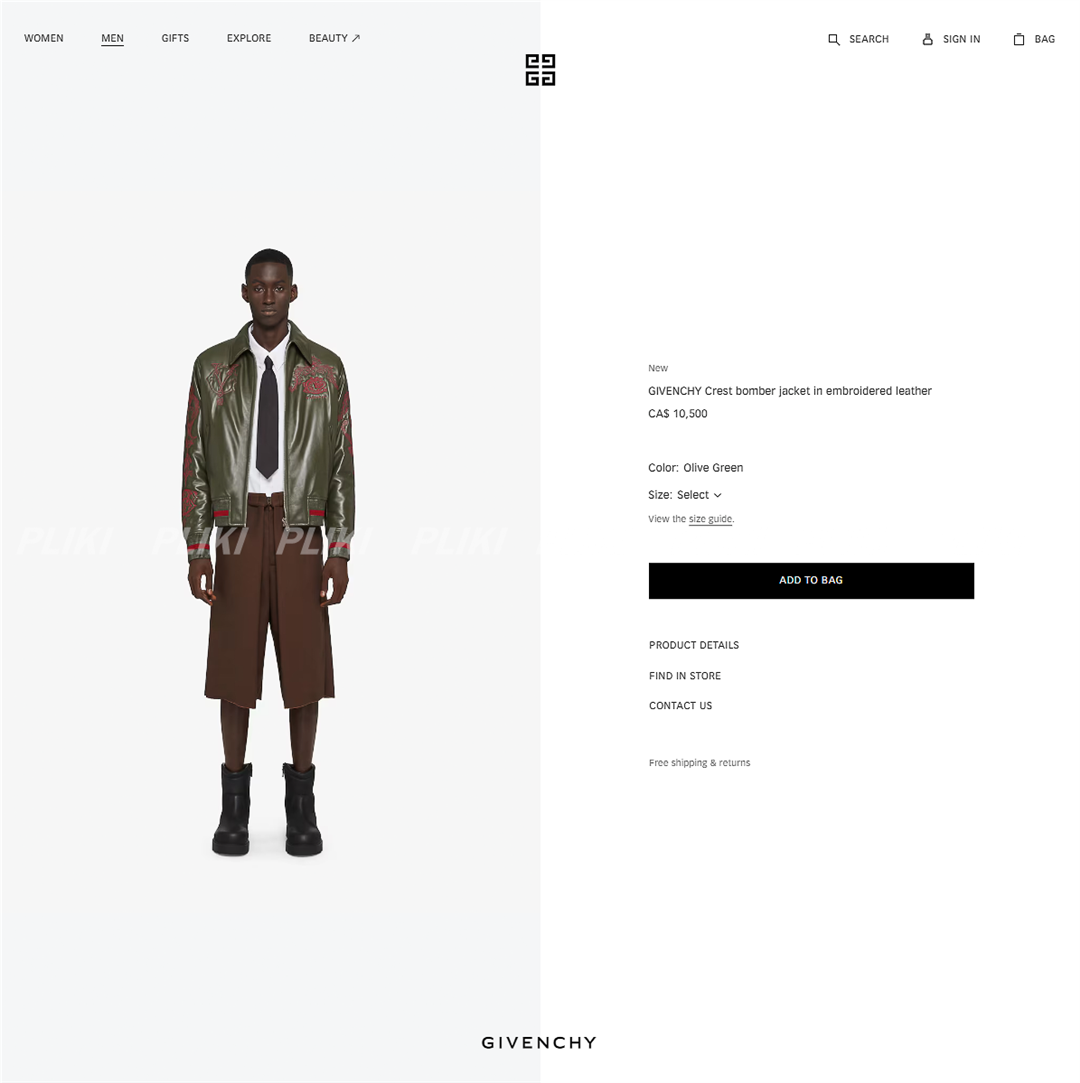This screenshot has width=1080, height=1083.
Task: Open the Explore menu
Action: tap(249, 38)
